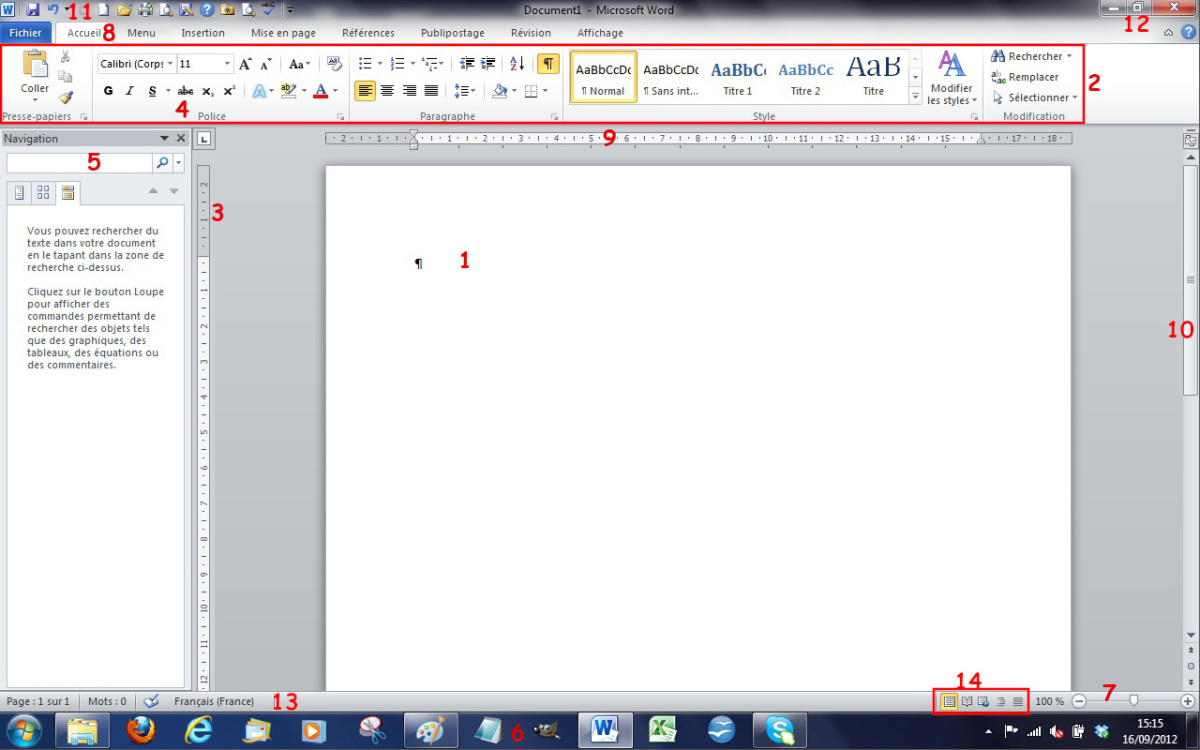Create a new blank document from Quick Access Toolbar

pos(103,9)
